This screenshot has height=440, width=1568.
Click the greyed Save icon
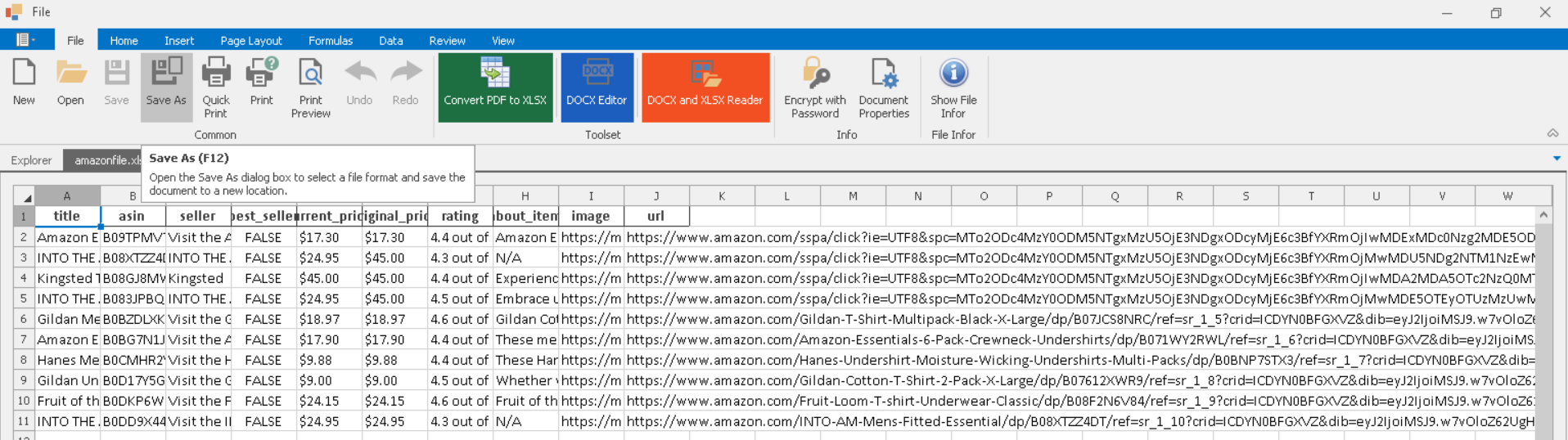pyautogui.click(x=116, y=82)
